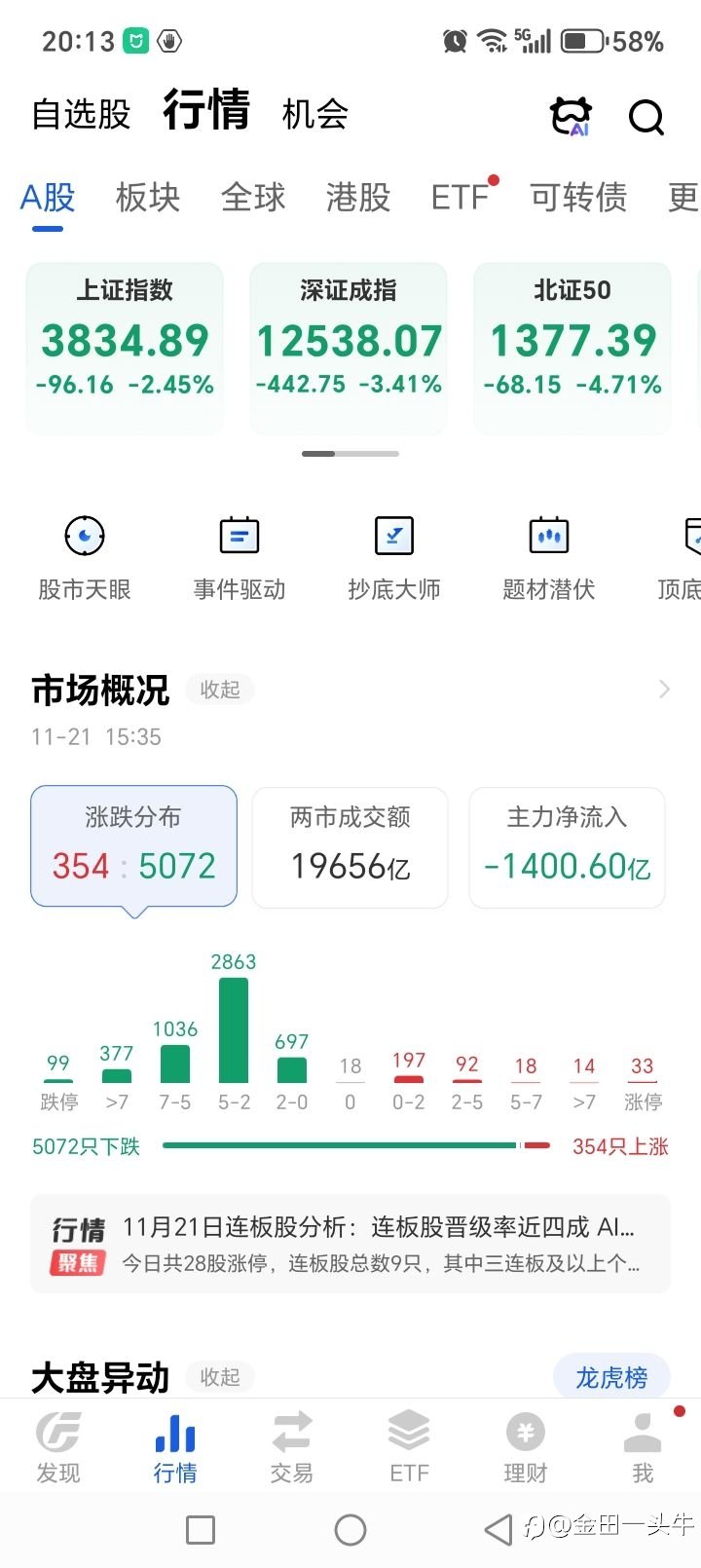
Task: Open 股市天眼 tool icon
Action: pos(85,536)
